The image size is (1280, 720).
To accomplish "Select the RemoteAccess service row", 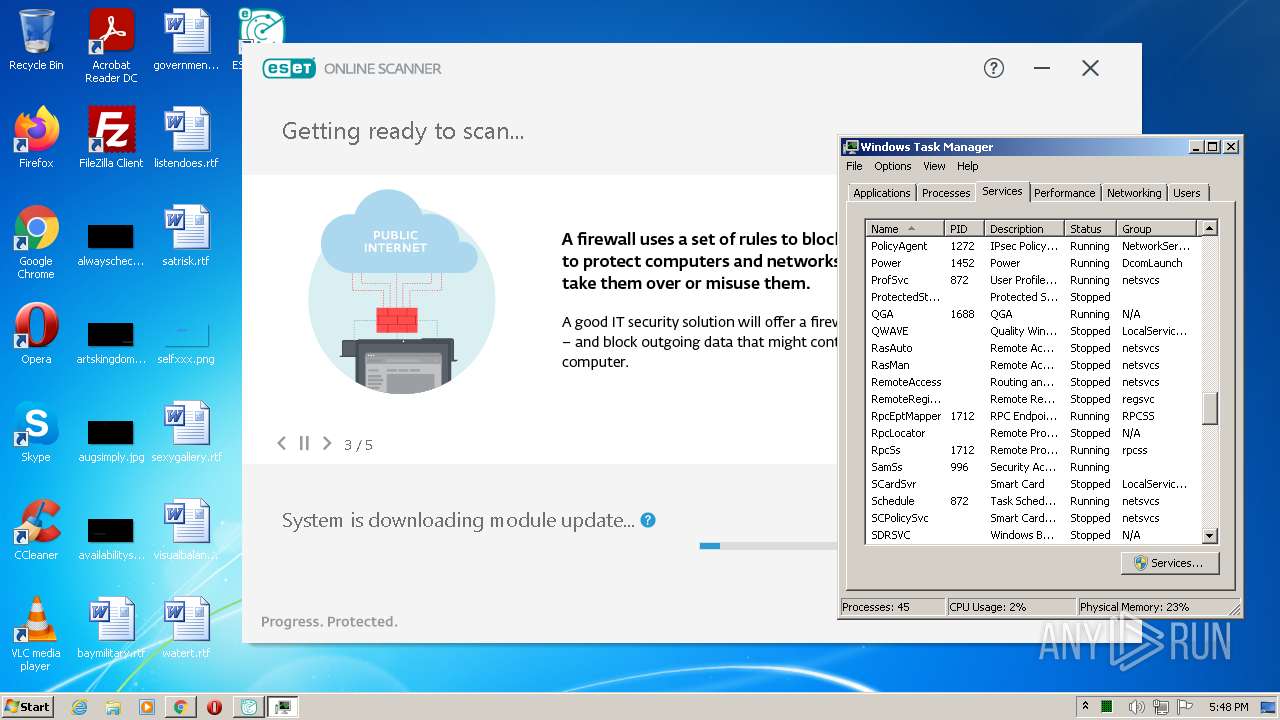I will point(1032,382).
